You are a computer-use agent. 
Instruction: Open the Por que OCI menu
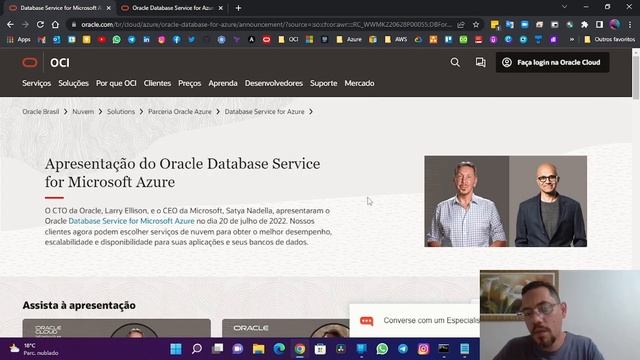pos(116,83)
